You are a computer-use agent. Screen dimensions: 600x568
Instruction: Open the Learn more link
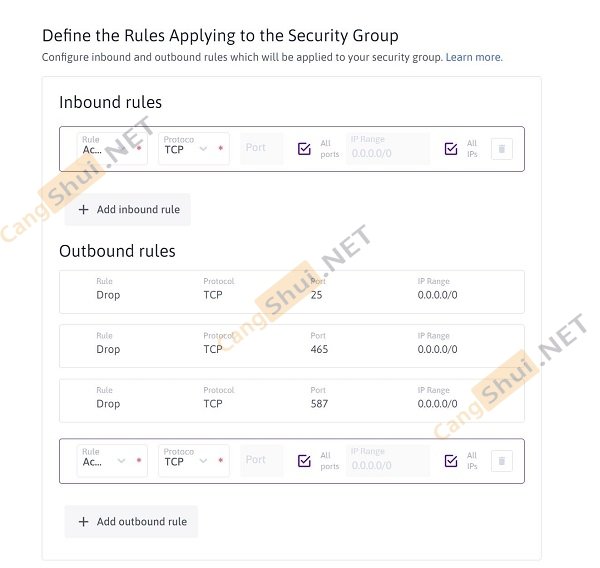(x=474, y=57)
